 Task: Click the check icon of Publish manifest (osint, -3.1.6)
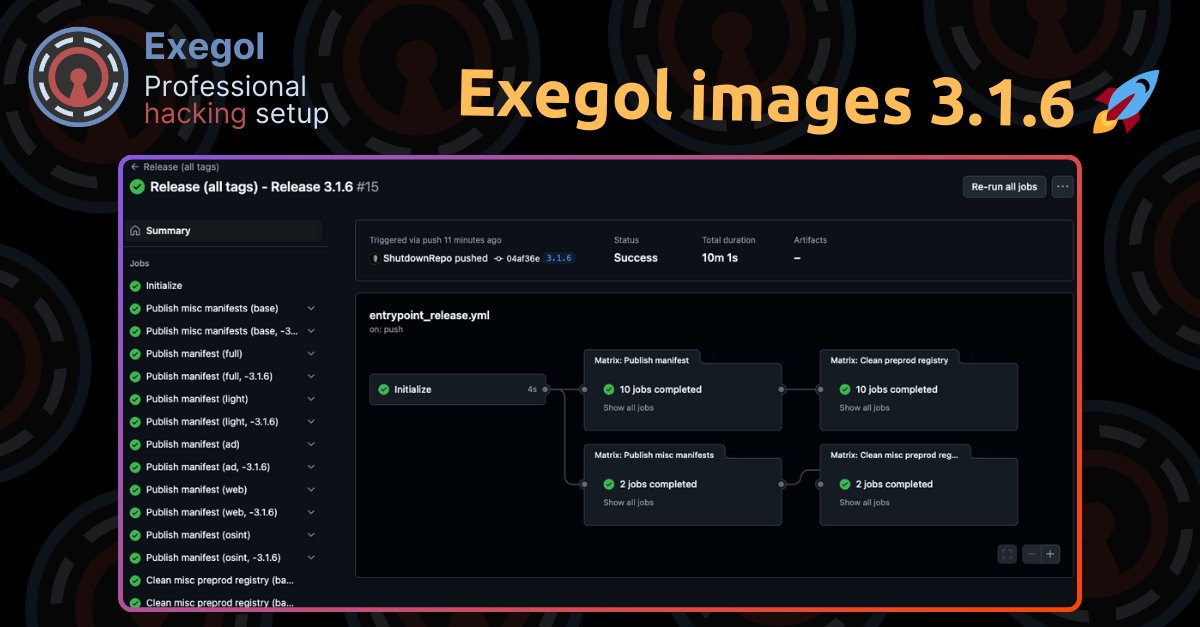pyautogui.click(x=136, y=557)
